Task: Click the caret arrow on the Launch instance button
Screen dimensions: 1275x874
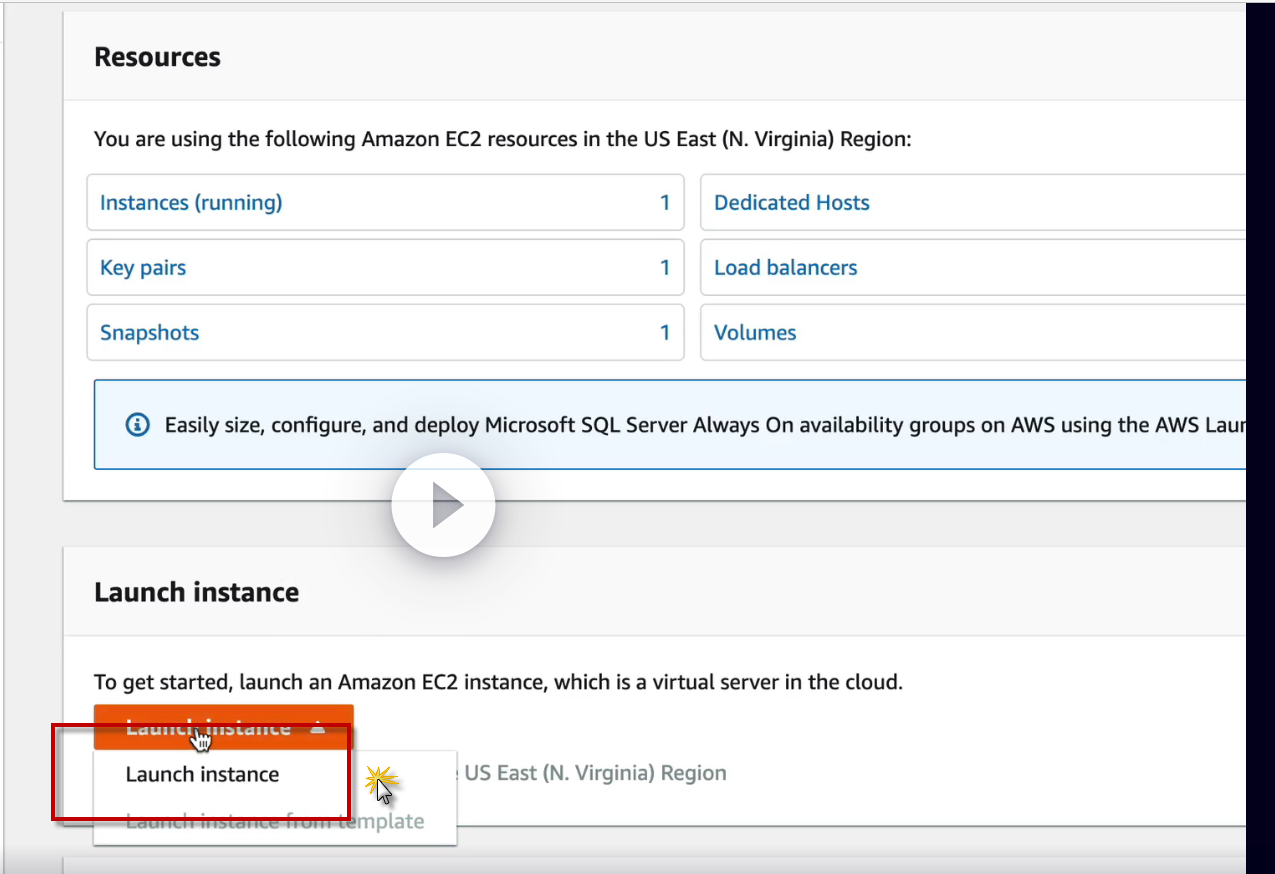Action: (x=318, y=728)
